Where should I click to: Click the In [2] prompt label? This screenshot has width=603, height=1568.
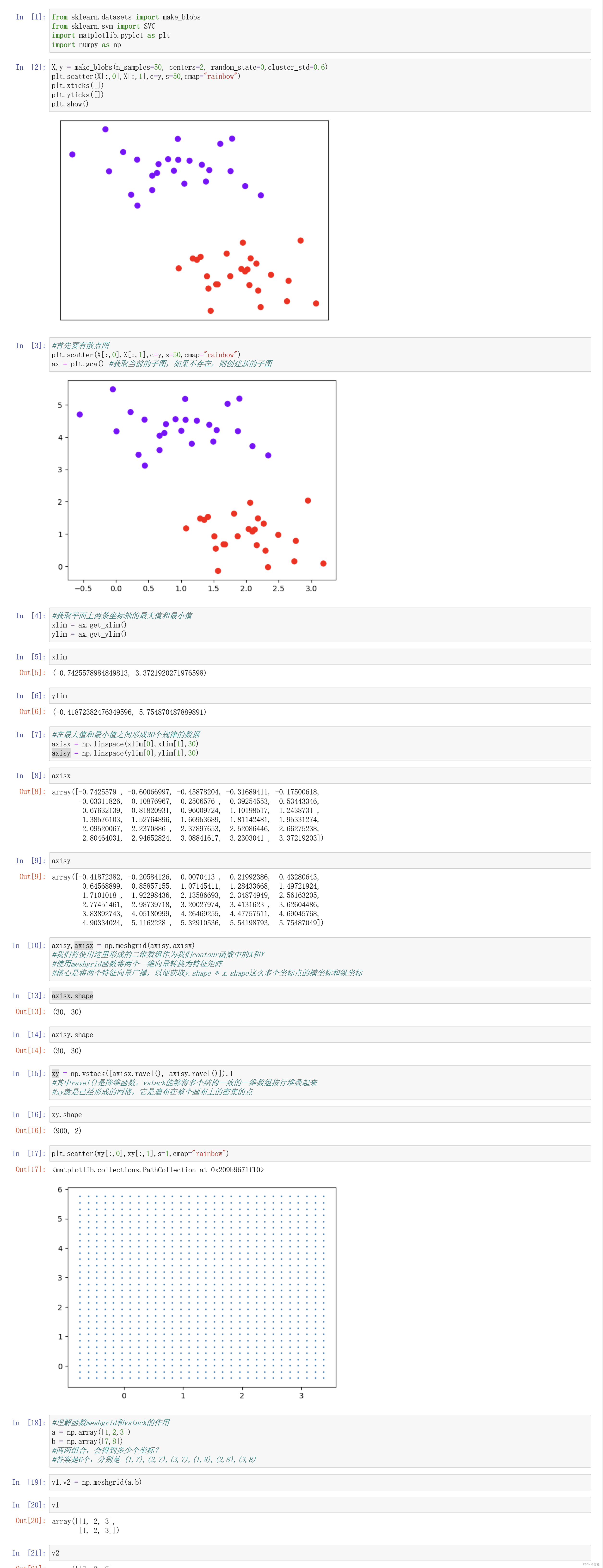31,67
